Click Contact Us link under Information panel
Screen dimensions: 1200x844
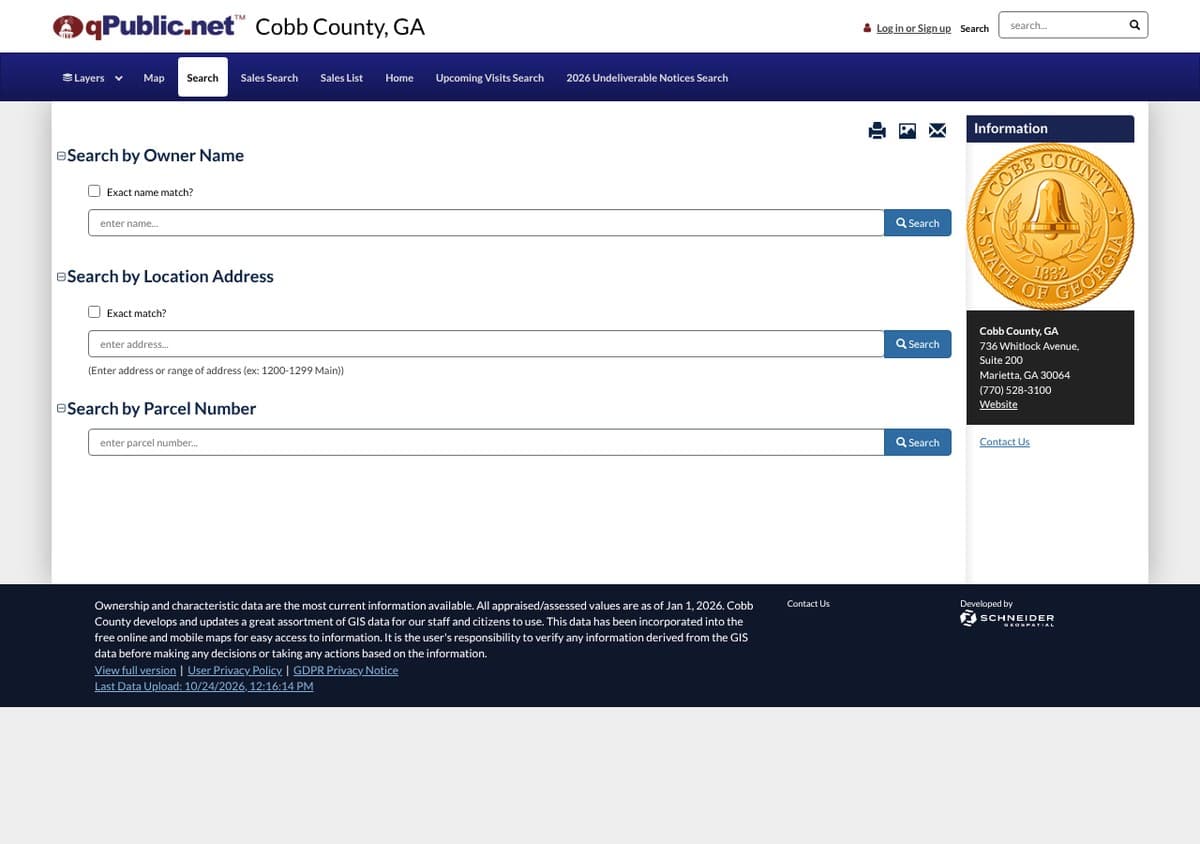(1004, 442)
